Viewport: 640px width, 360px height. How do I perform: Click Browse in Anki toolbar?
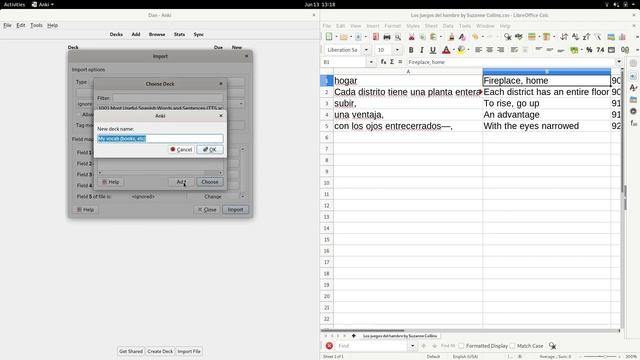(157, 34)
